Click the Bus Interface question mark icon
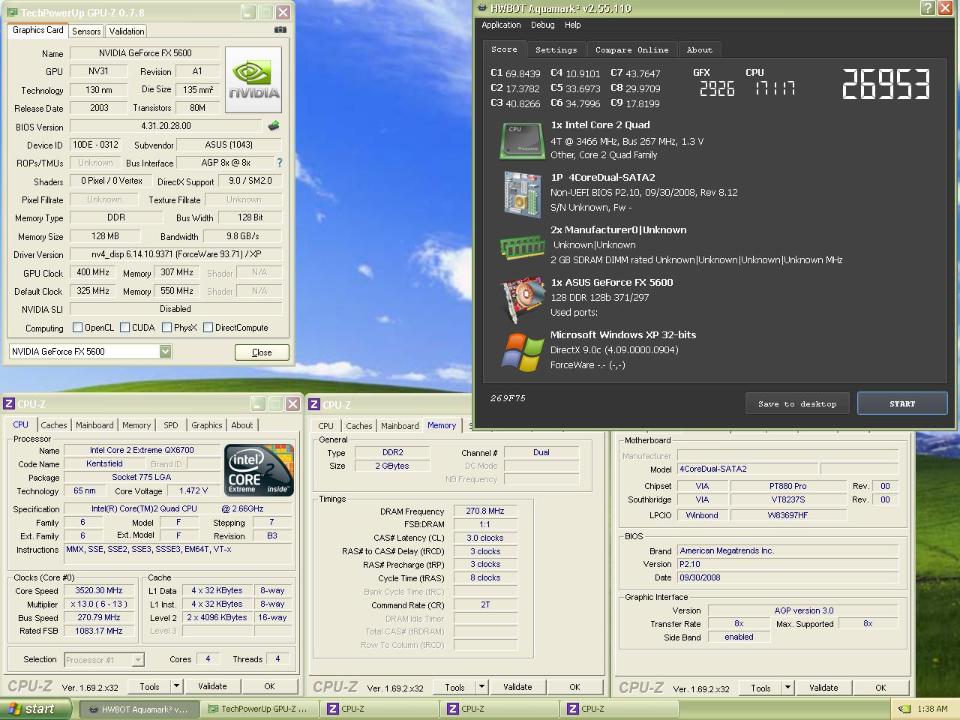The image size is (960, 720). pos(280,163)
